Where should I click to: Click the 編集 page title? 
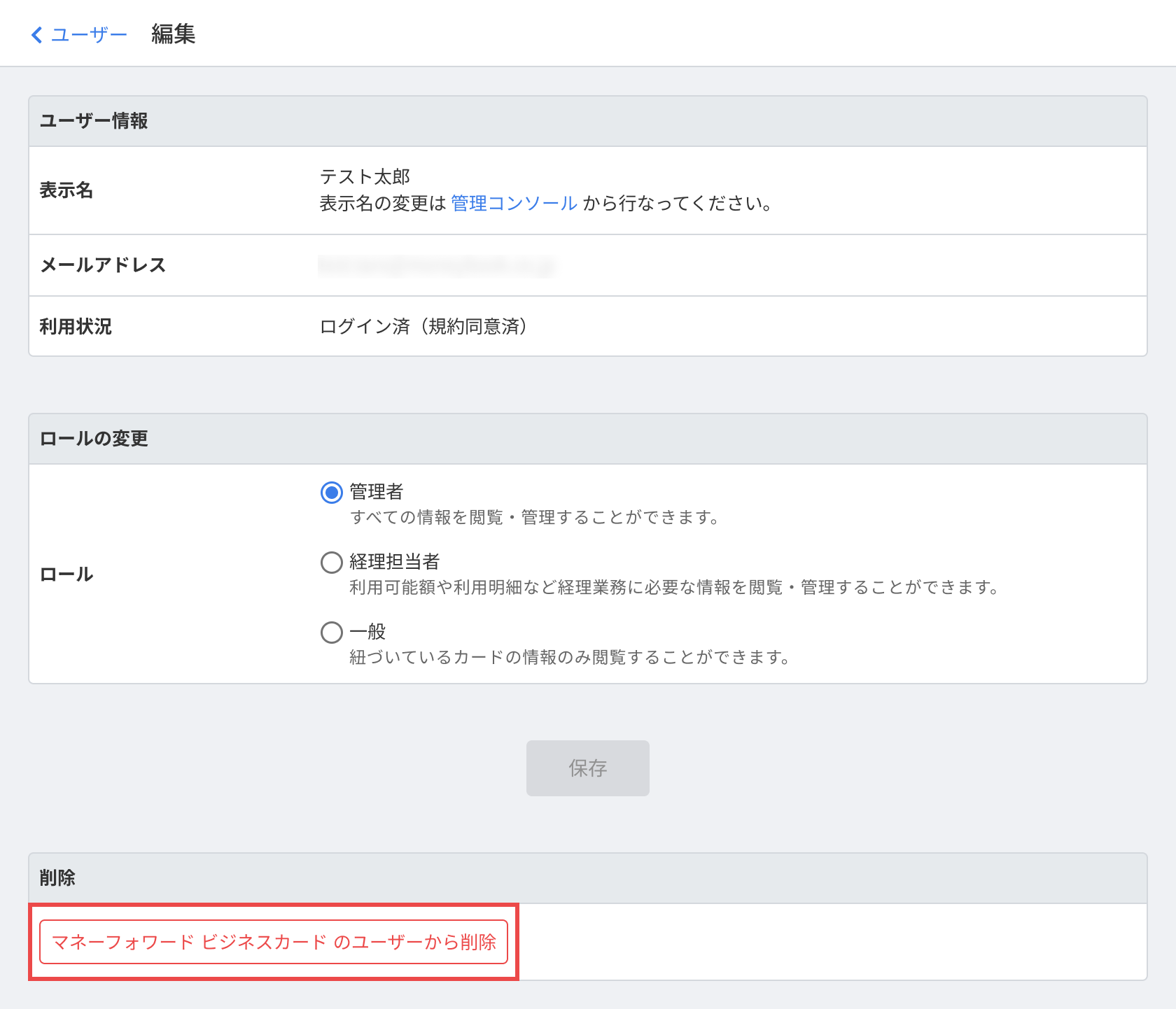point(173,34)
